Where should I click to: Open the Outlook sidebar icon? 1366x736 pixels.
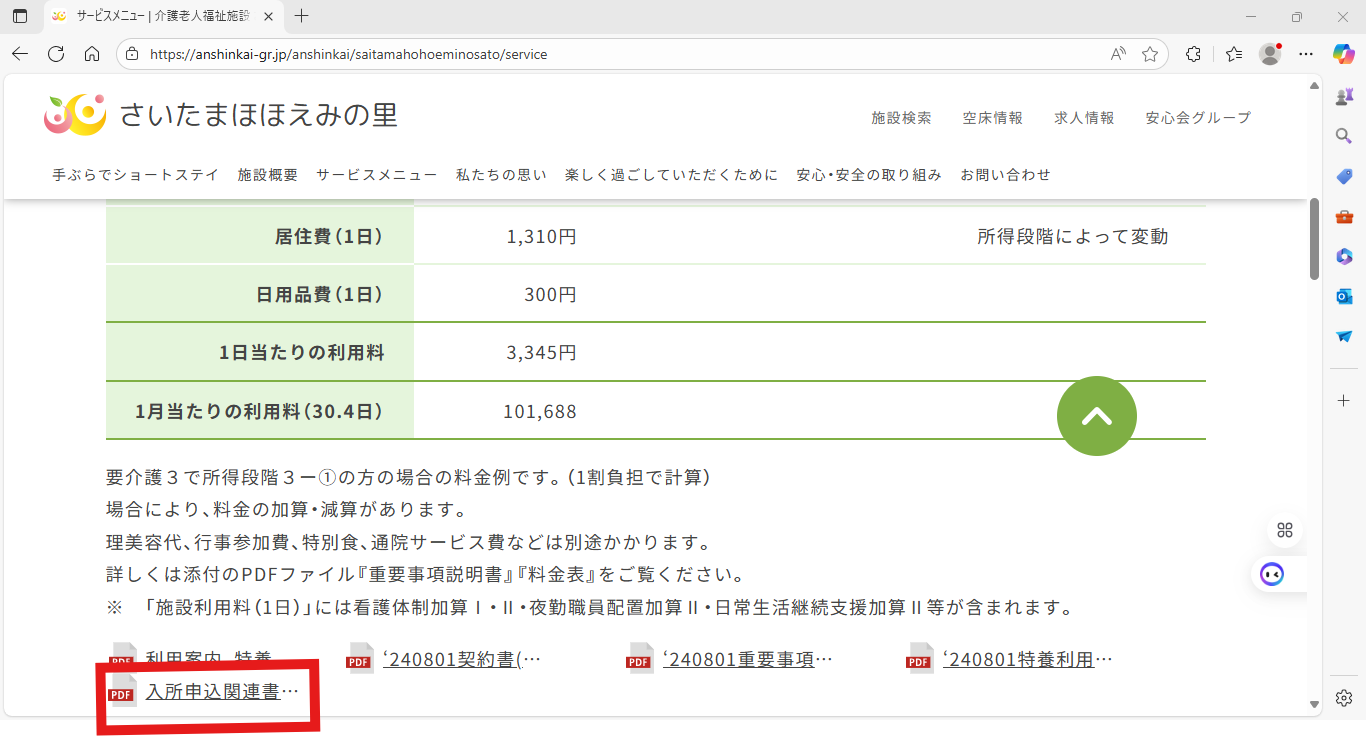(1344, 296)
